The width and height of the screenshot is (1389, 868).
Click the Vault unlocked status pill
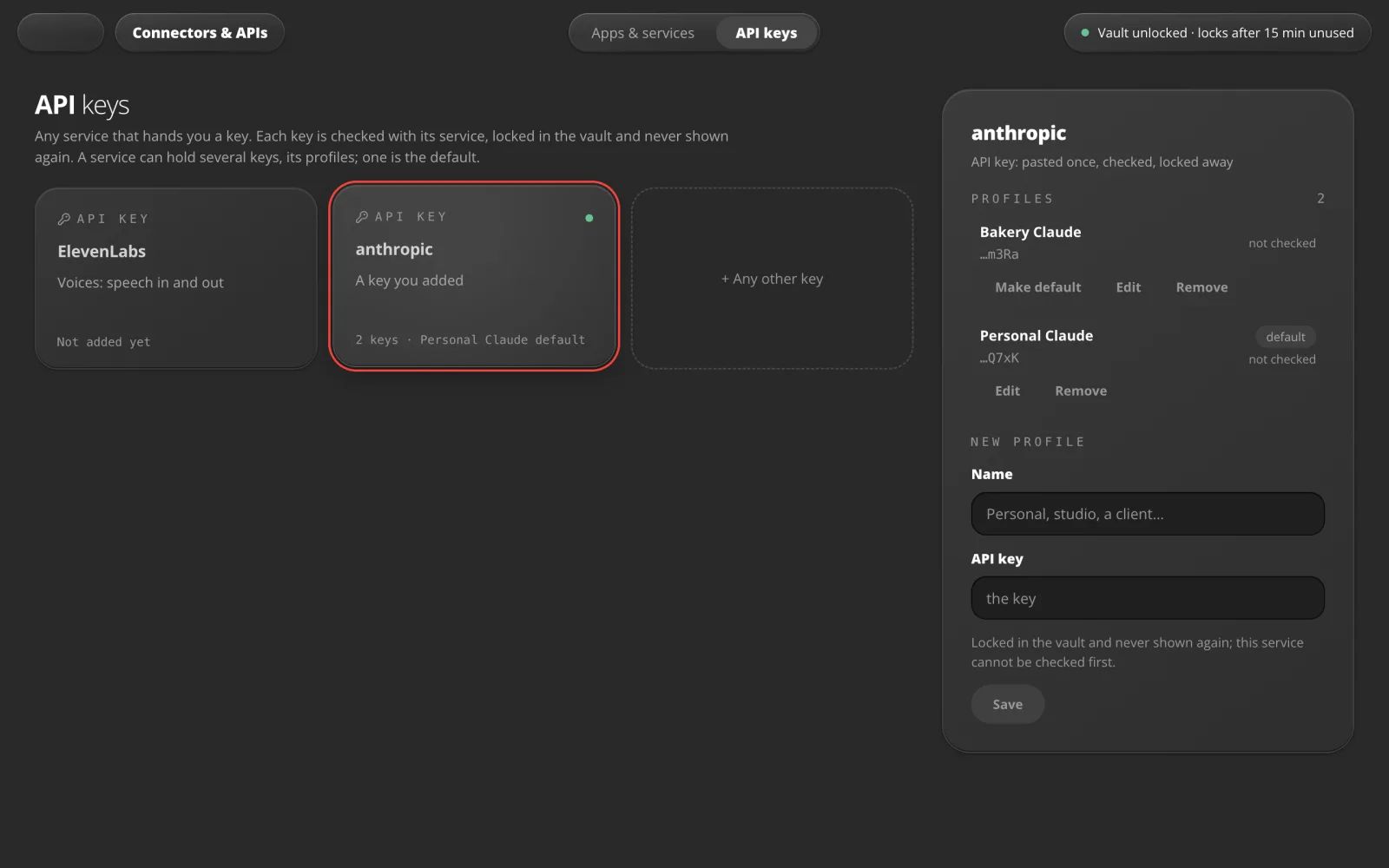point(1217,33)
